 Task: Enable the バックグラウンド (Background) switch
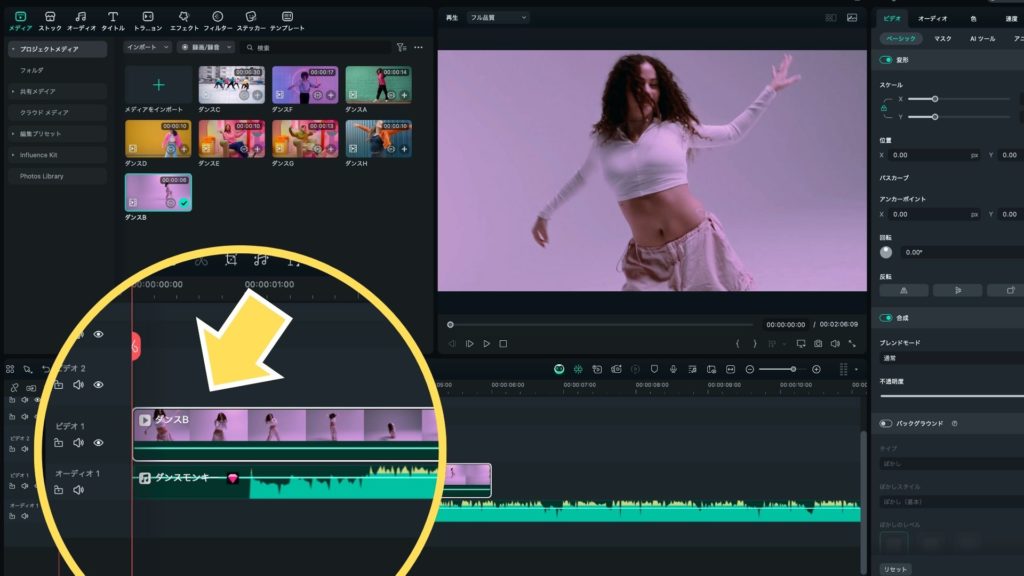[x=885, y=423]
